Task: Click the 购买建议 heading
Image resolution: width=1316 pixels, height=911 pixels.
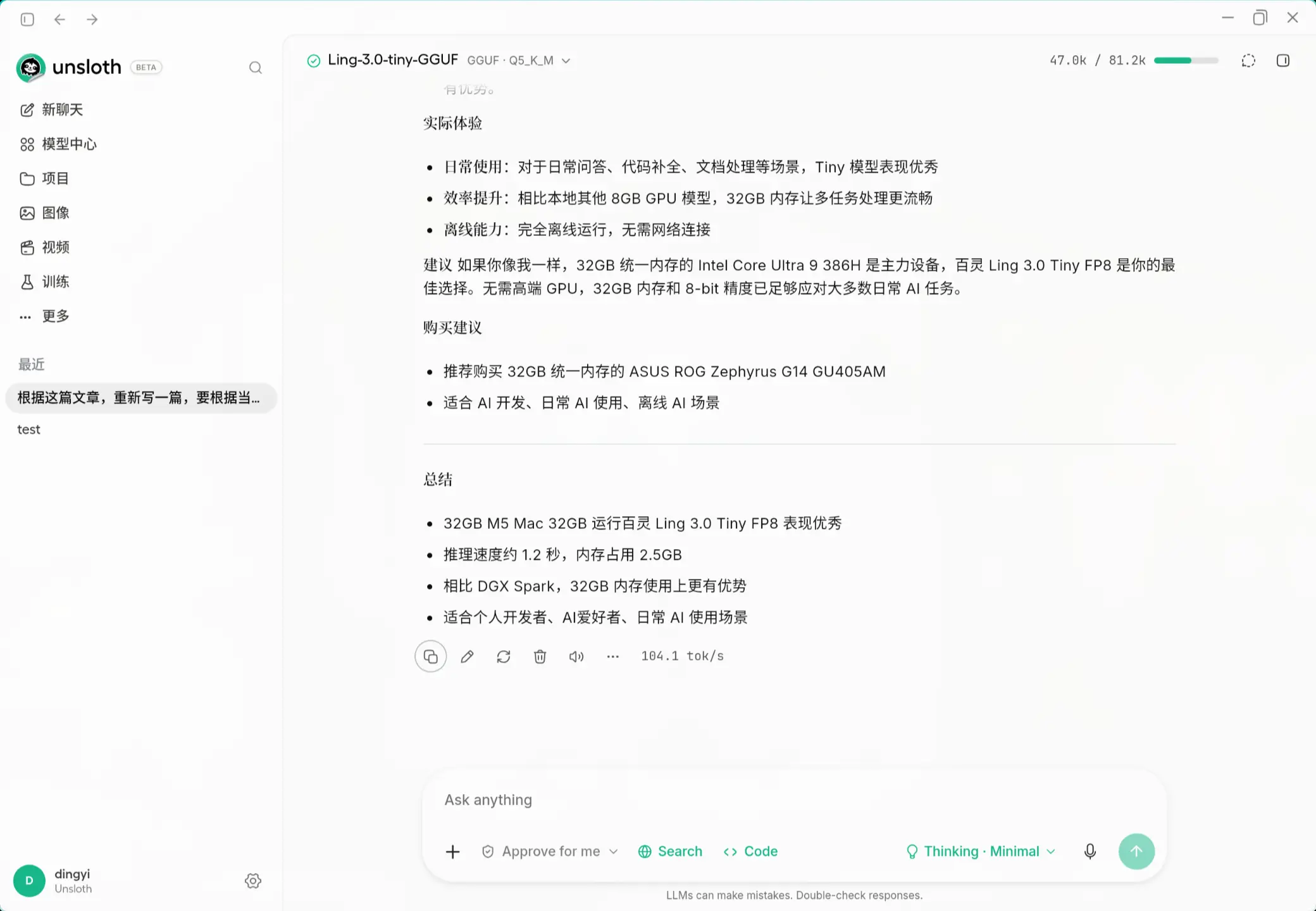Action: (x=453, y=328)
